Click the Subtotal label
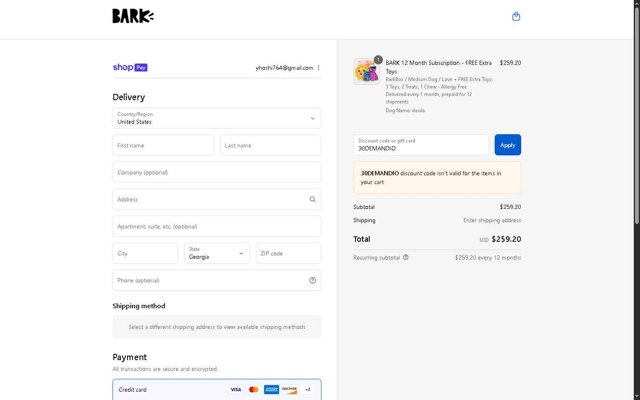640x400 pixels. pyautogui.click(x=364, y=207)
